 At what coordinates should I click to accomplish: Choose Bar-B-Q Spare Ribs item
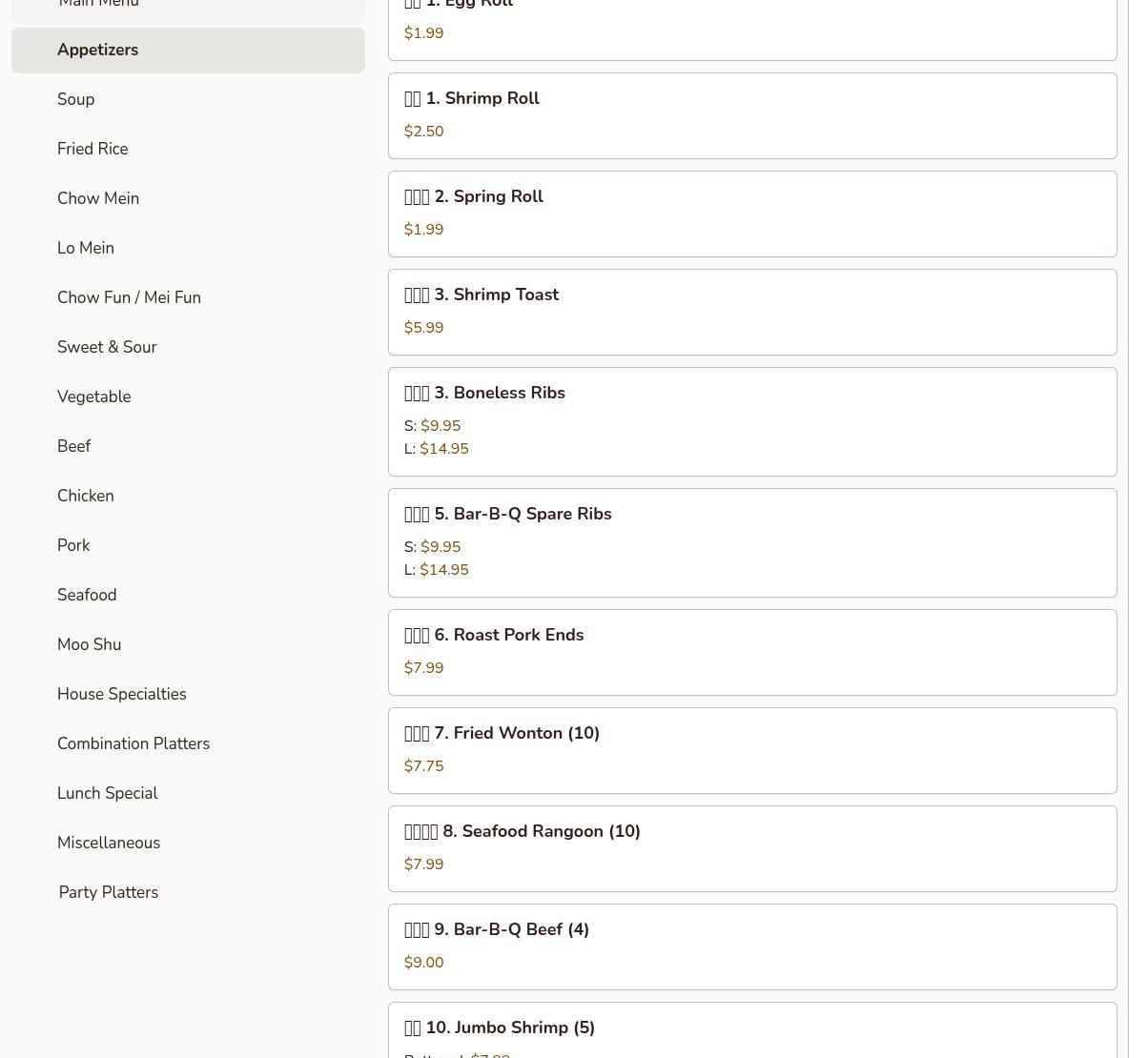(x=751, y=542)
